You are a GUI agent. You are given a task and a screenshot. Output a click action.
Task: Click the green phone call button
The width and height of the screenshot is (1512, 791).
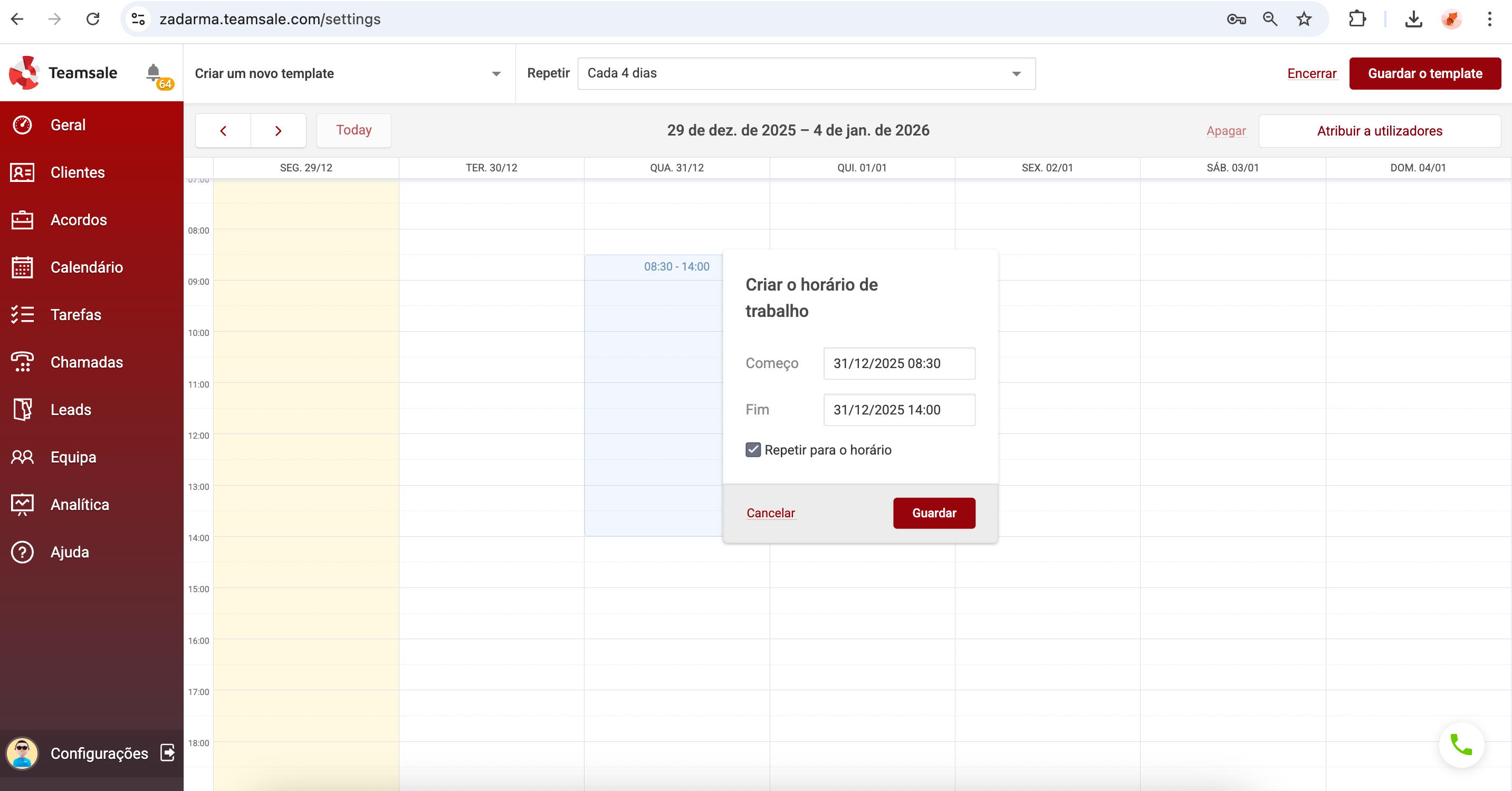pos(1461,745)
